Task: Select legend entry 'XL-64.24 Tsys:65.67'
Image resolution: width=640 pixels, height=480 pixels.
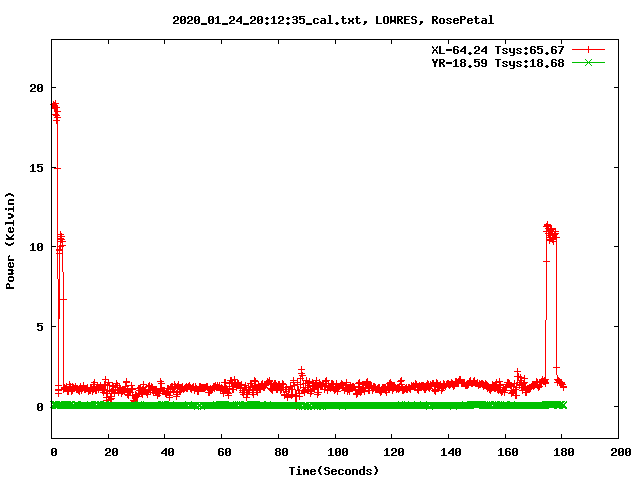Action: (498, 50)
